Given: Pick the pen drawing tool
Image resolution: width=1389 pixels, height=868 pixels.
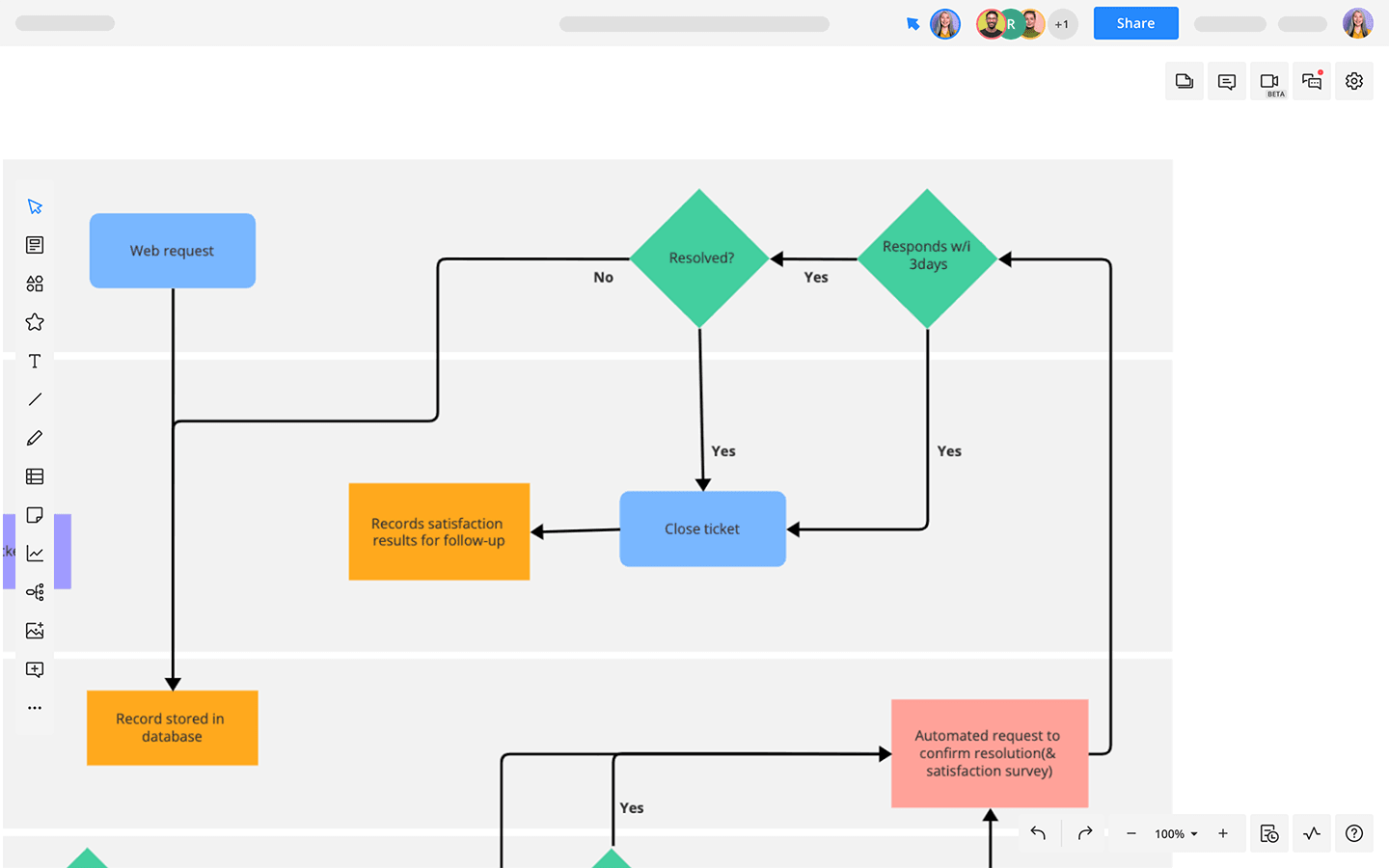Looking at the screenshot, I should (35, 438).
